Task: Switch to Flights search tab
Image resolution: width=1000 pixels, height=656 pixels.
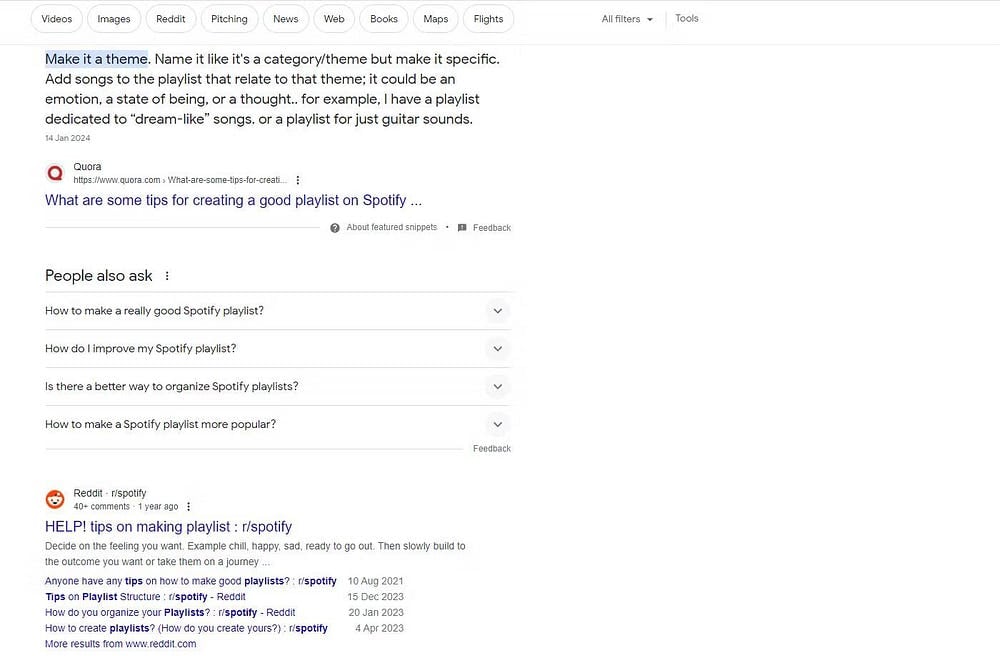Action: 489,19
